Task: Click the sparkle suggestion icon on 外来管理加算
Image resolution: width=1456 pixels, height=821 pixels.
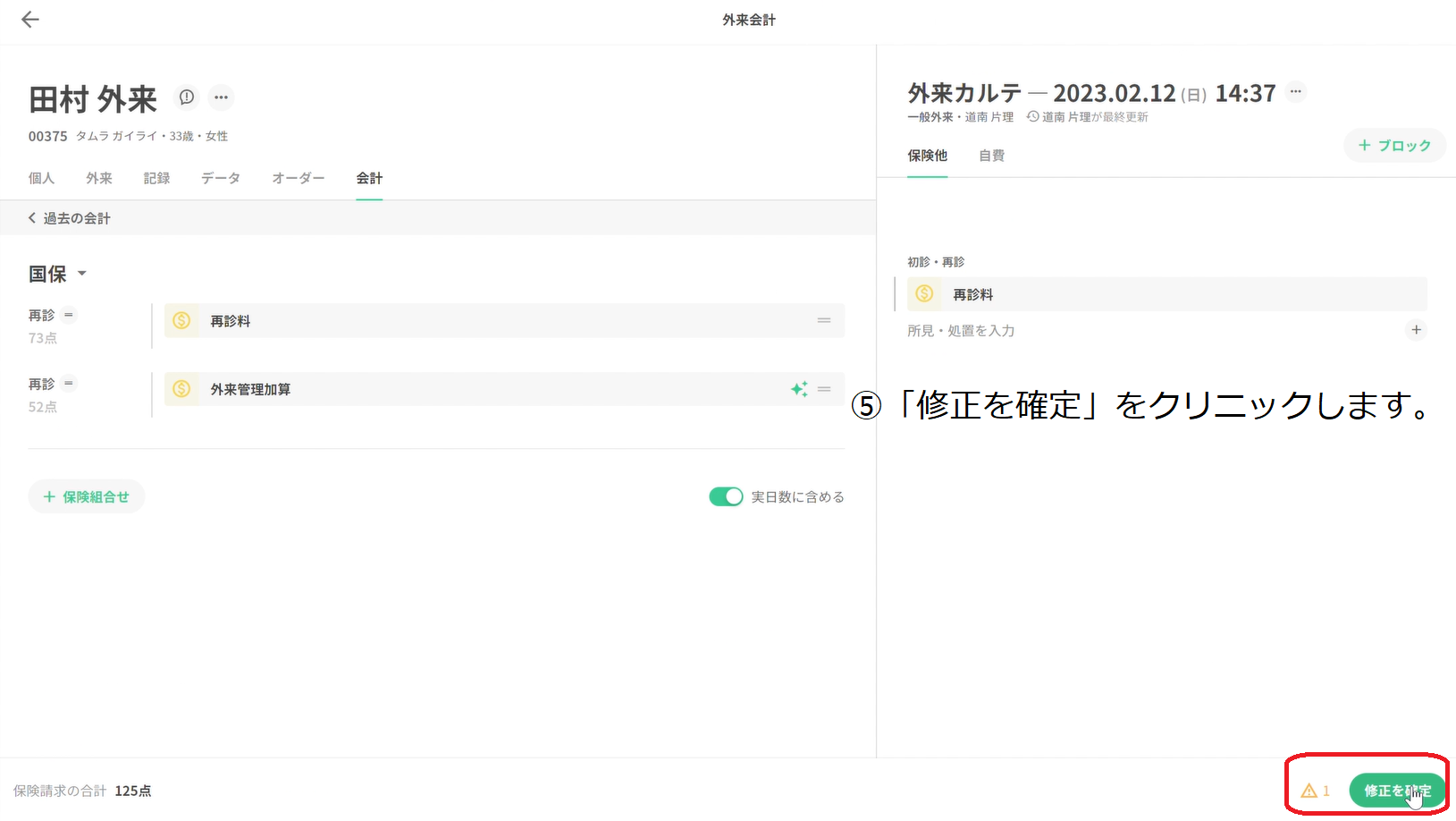Action: click(x=799, y=389)
